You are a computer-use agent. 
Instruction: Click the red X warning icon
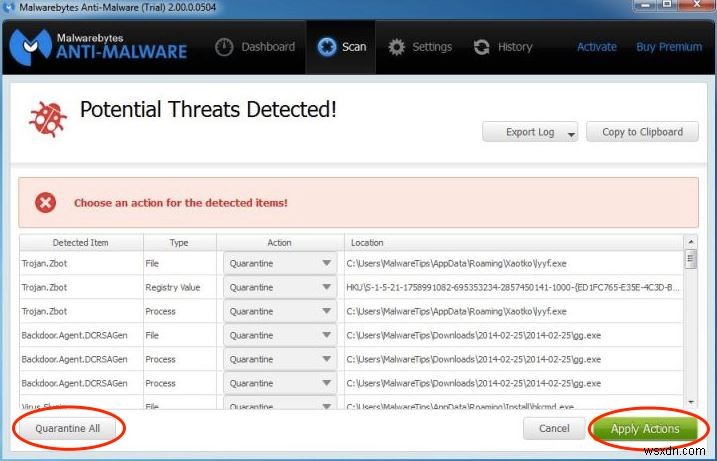[x=45, y=202]
